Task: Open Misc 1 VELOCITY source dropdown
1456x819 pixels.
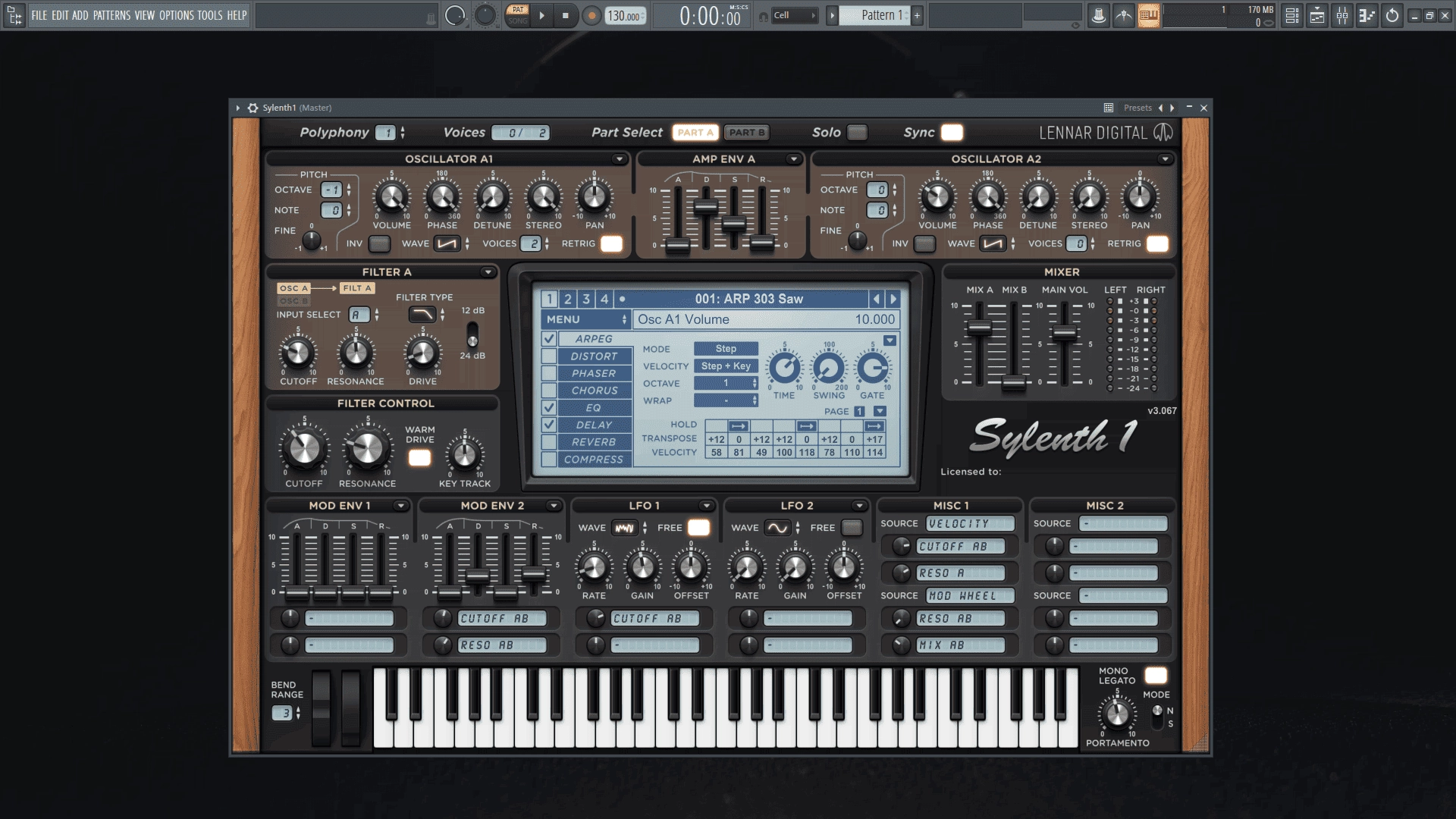Action: (x=970, y=524)
